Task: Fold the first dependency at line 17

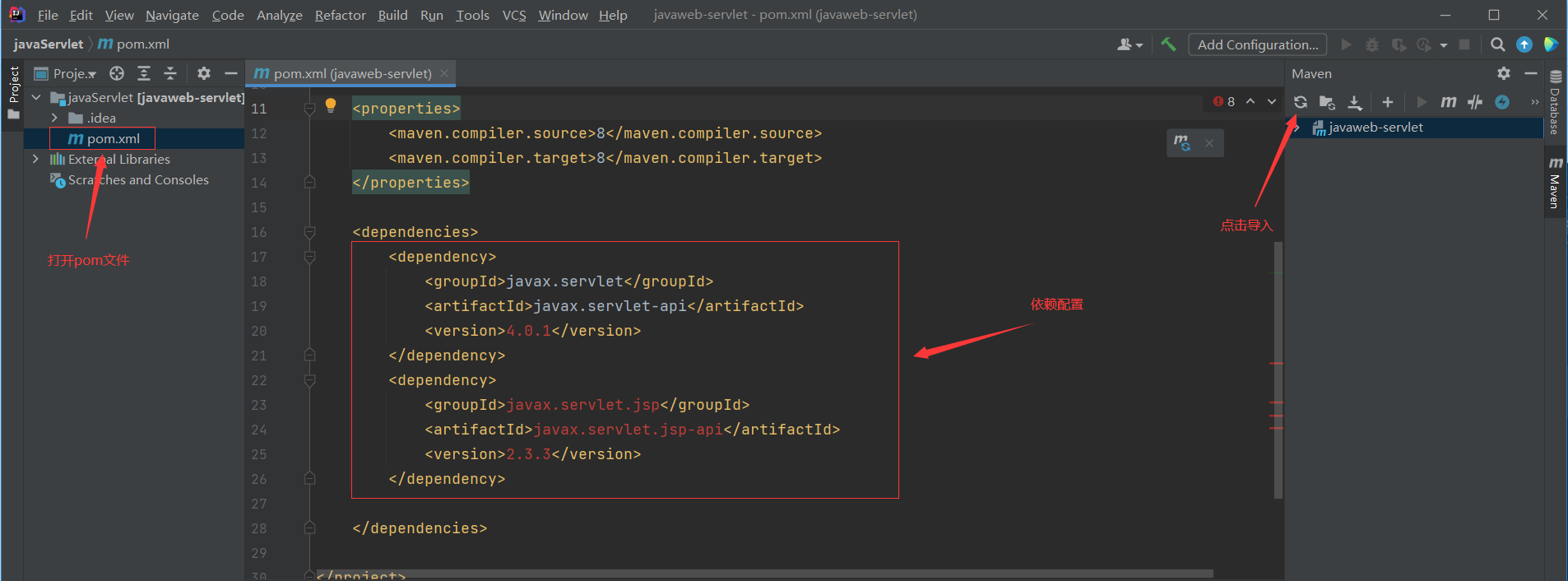Action: pyautogui.click(x=310, y=257)
